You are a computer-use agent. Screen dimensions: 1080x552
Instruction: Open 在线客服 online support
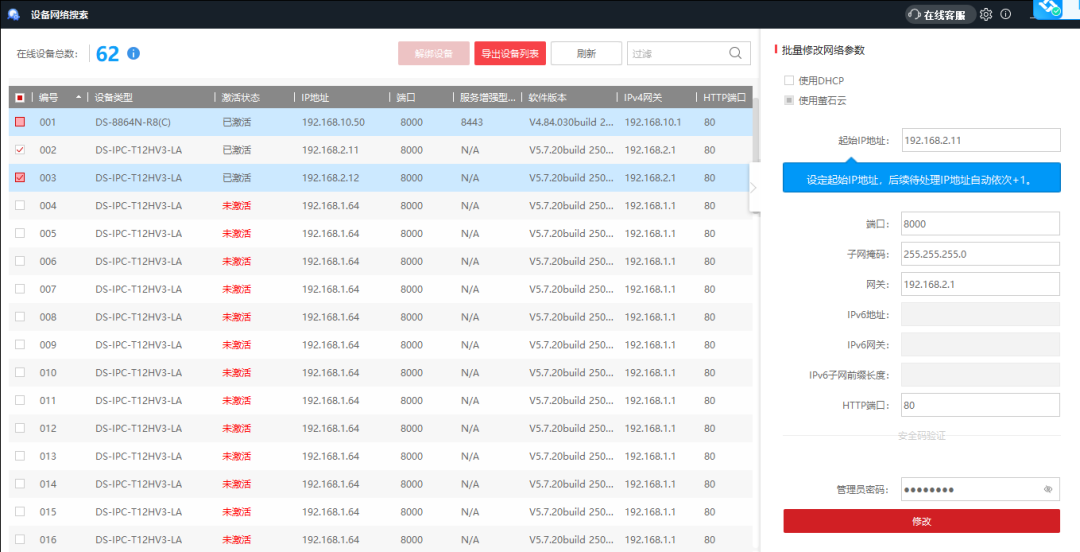tap(938, 14)
